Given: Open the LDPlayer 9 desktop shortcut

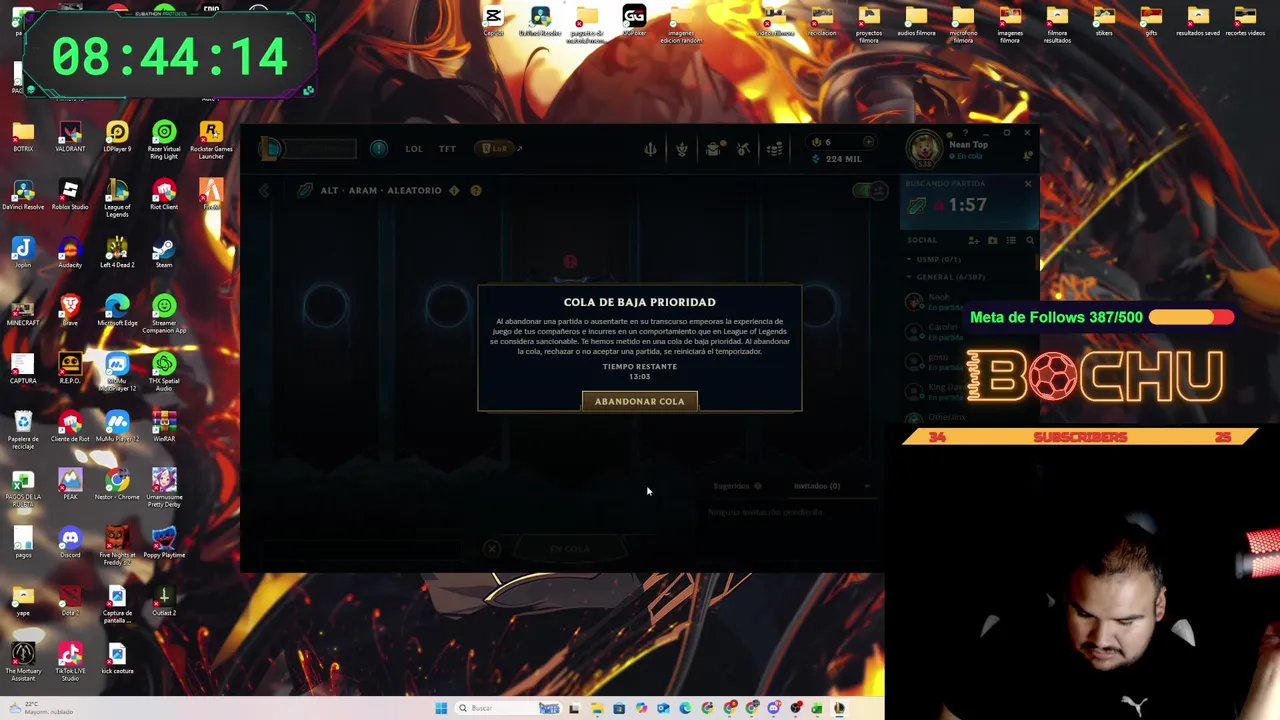Looking at the screenshot, I should [x=117, y=138].
